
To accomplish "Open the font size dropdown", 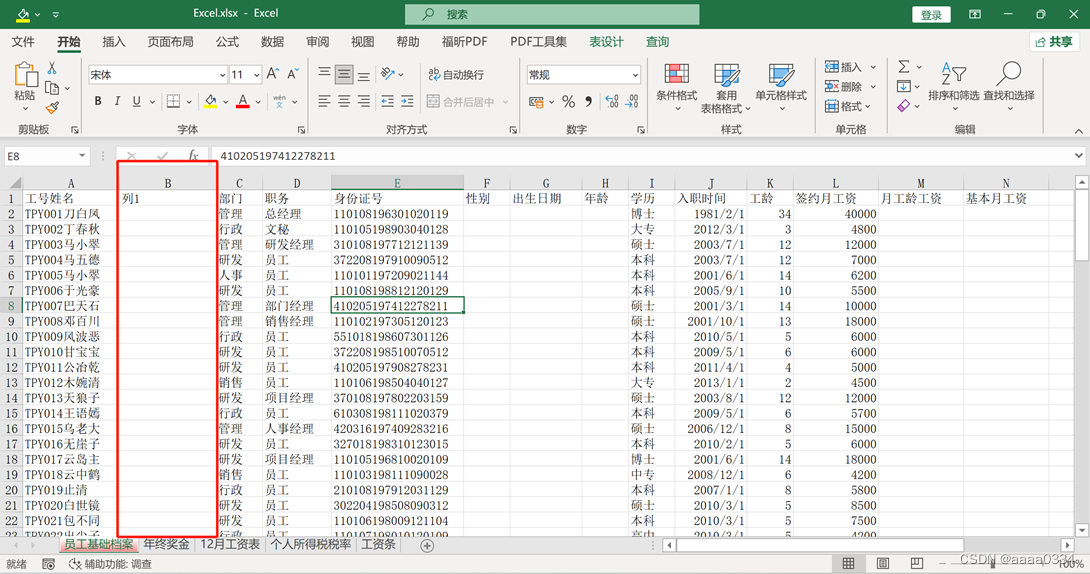I will (x=257, y=74).
